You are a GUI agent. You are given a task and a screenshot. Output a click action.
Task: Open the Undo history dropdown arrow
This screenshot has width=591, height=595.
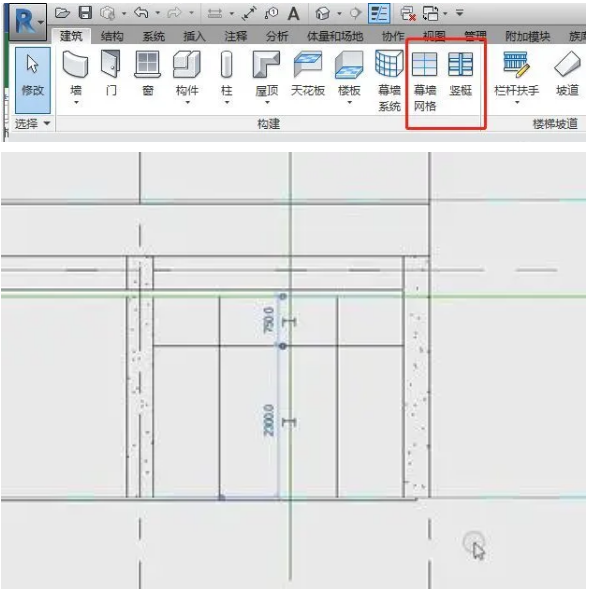(157, 14)
